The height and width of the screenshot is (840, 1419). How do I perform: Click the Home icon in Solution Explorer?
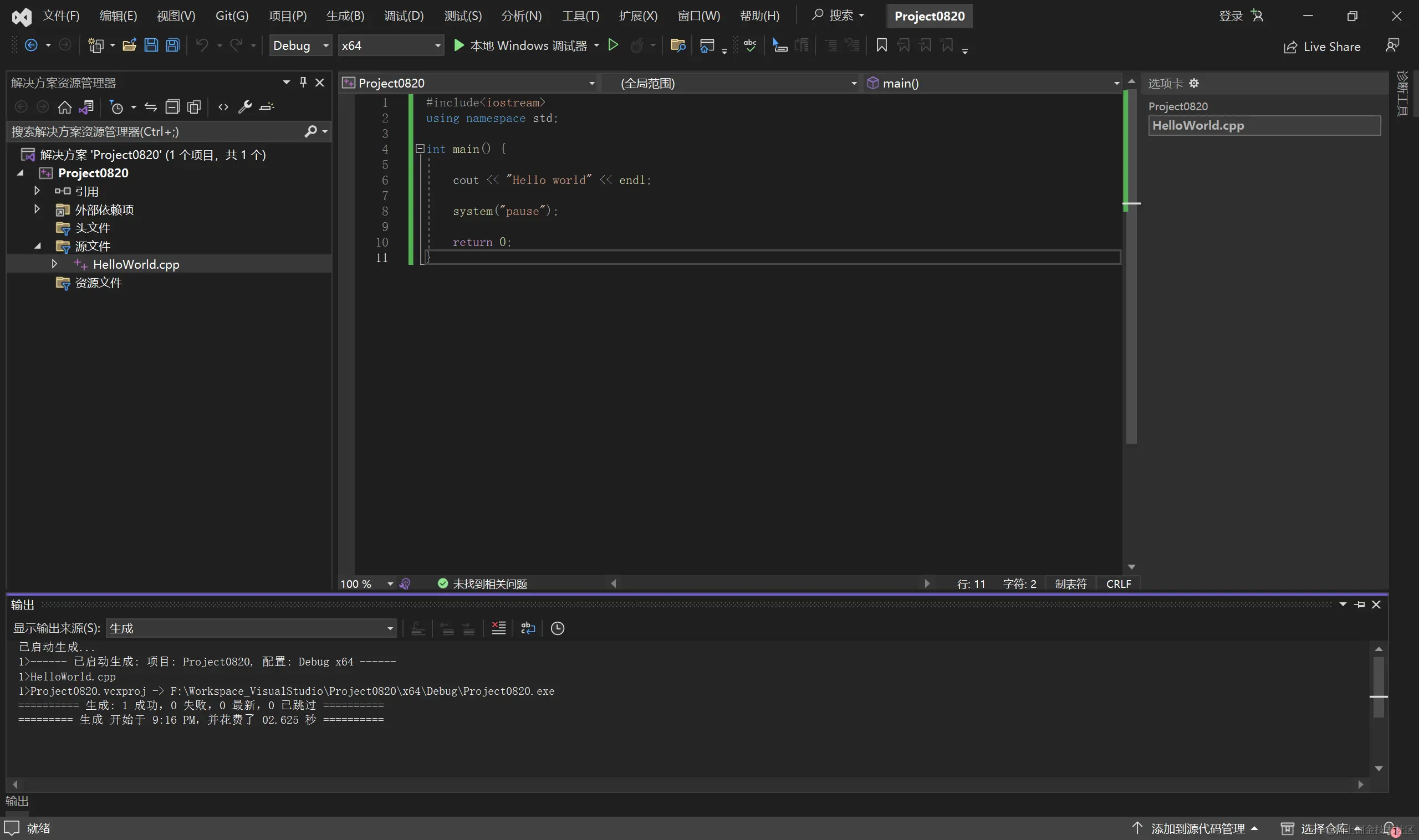coord(64,106)
